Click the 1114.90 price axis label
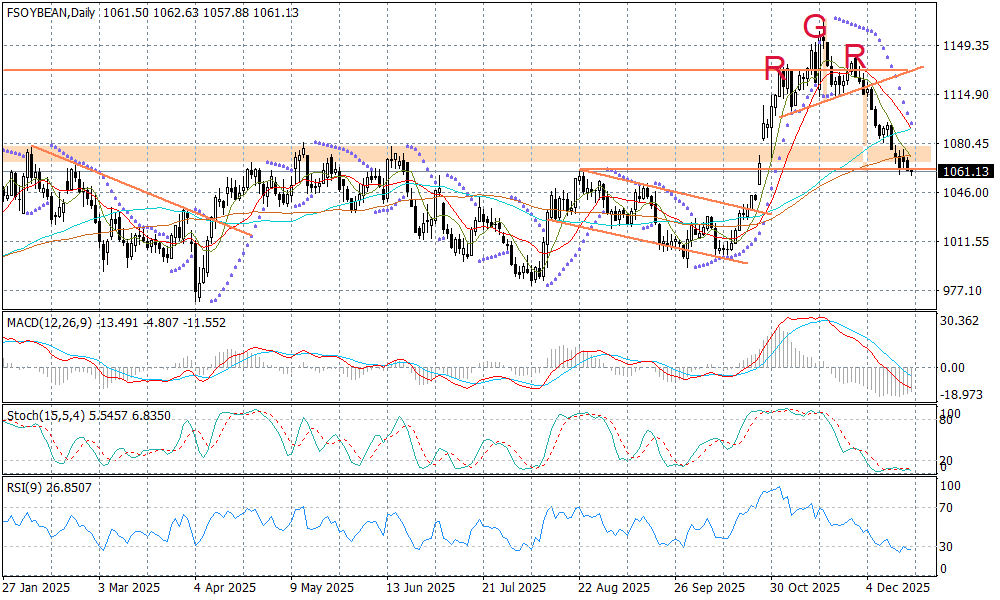The image size is (1000, 600). (966, 95)
